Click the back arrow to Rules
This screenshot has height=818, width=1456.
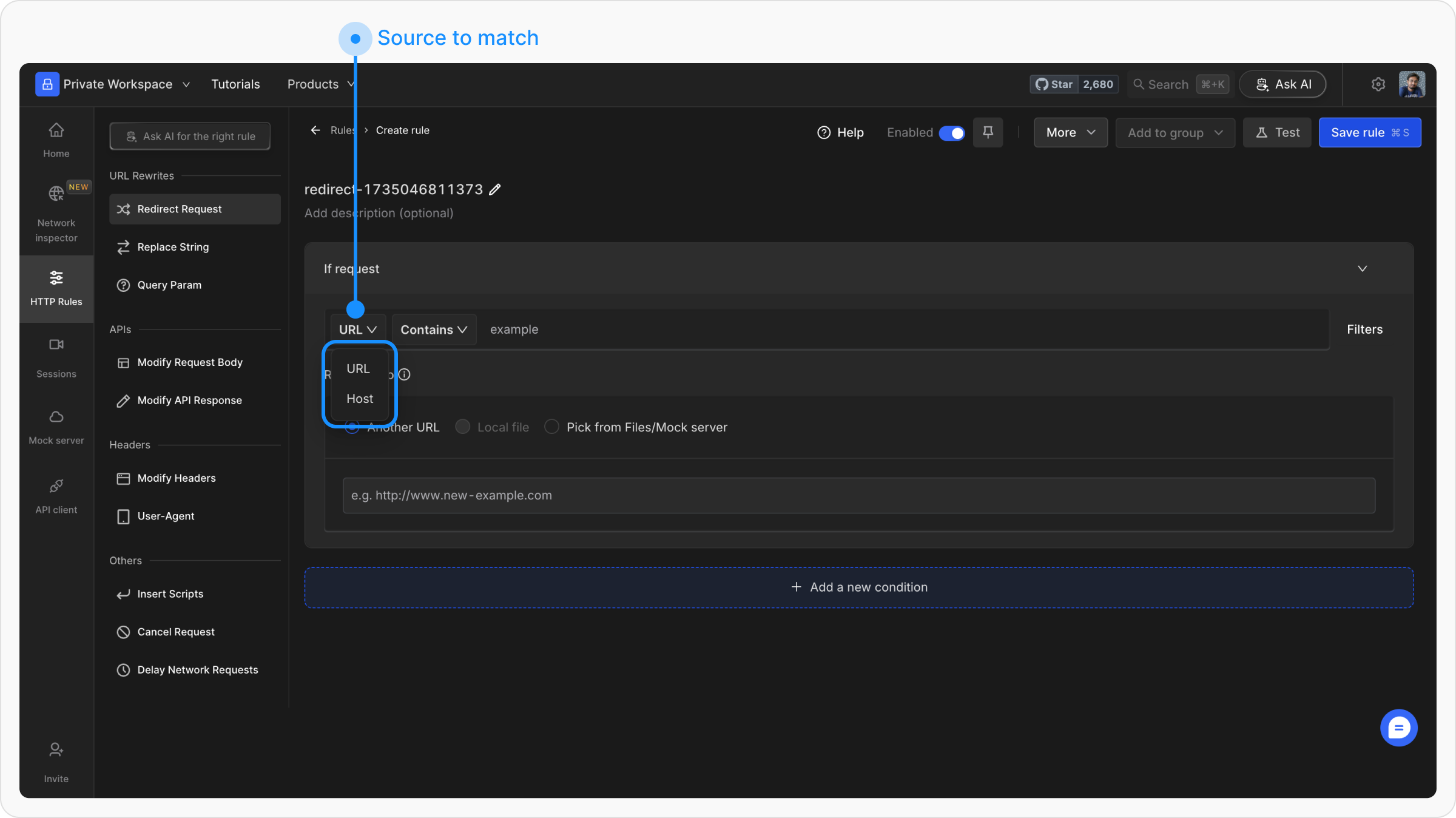[315, 130]
